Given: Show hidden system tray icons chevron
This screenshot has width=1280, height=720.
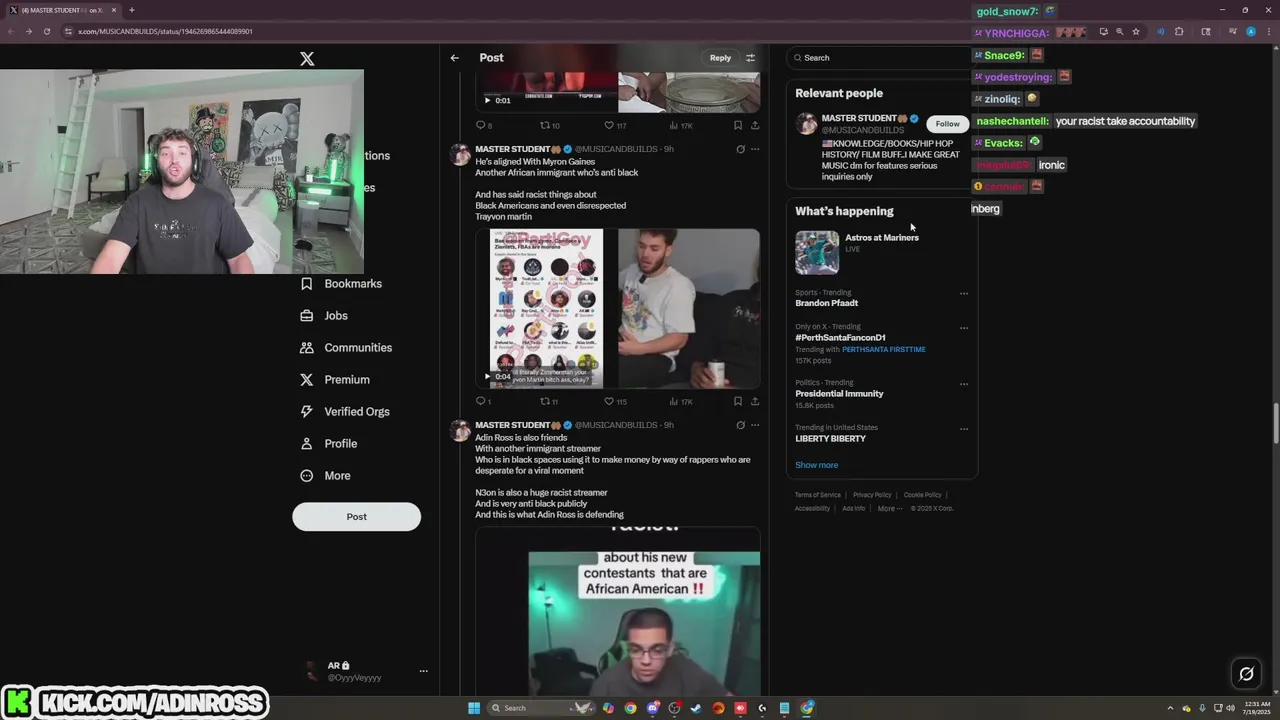Looking at the screenshot, I should click(1170, 708).
